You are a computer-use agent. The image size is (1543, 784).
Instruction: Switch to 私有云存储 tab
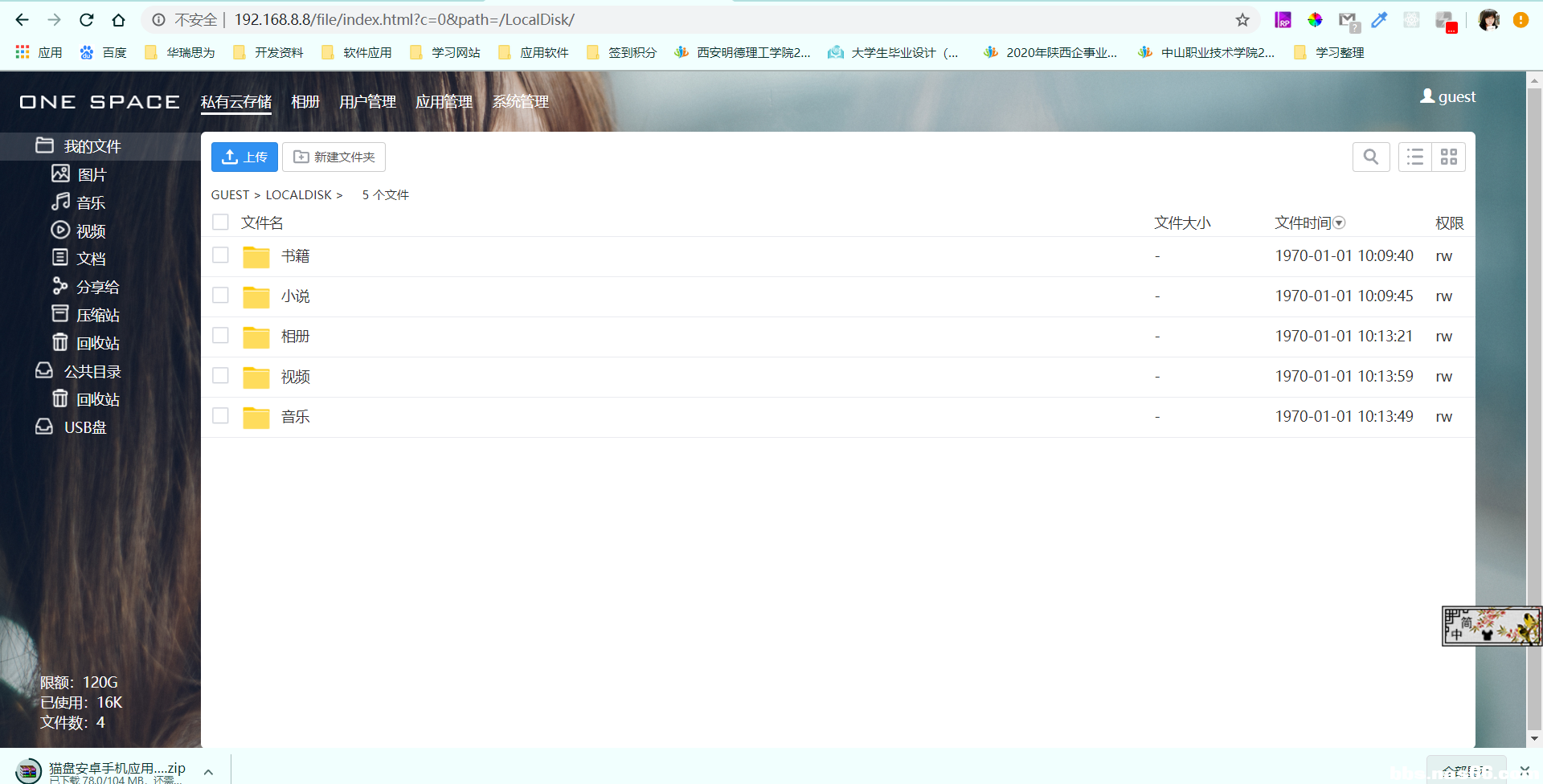pyautogui.click(x=236, y=101)
